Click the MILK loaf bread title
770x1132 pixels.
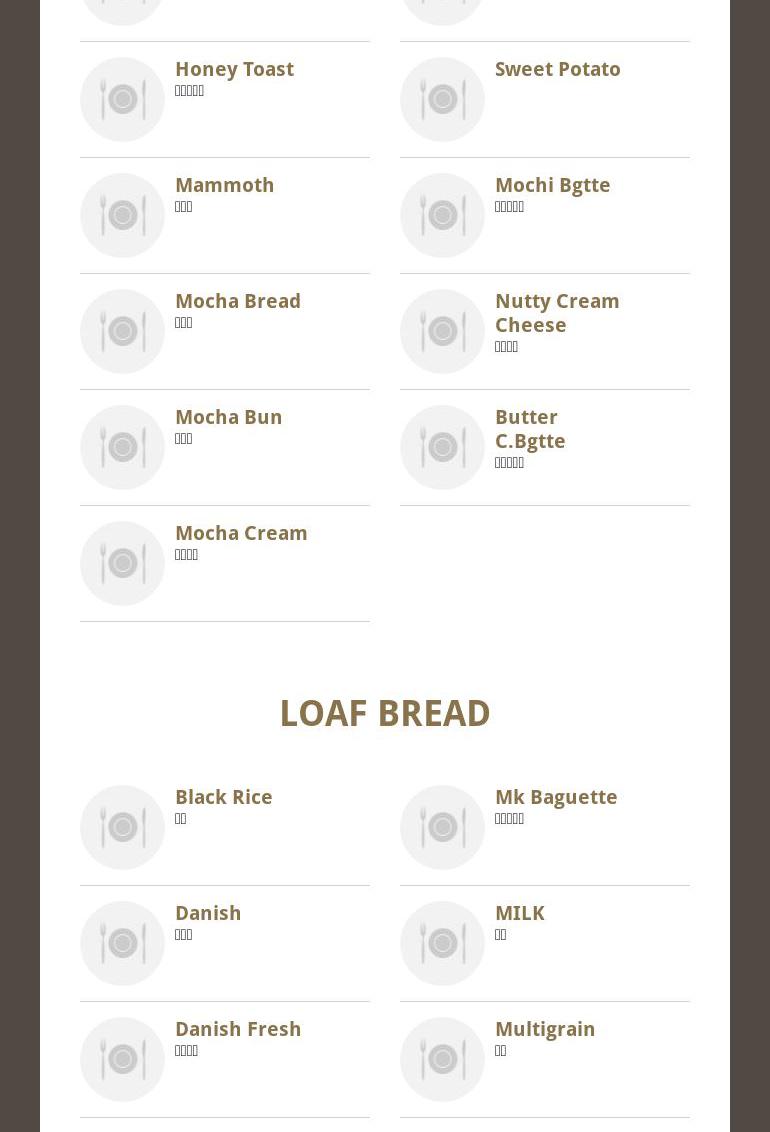coord(519,913)
